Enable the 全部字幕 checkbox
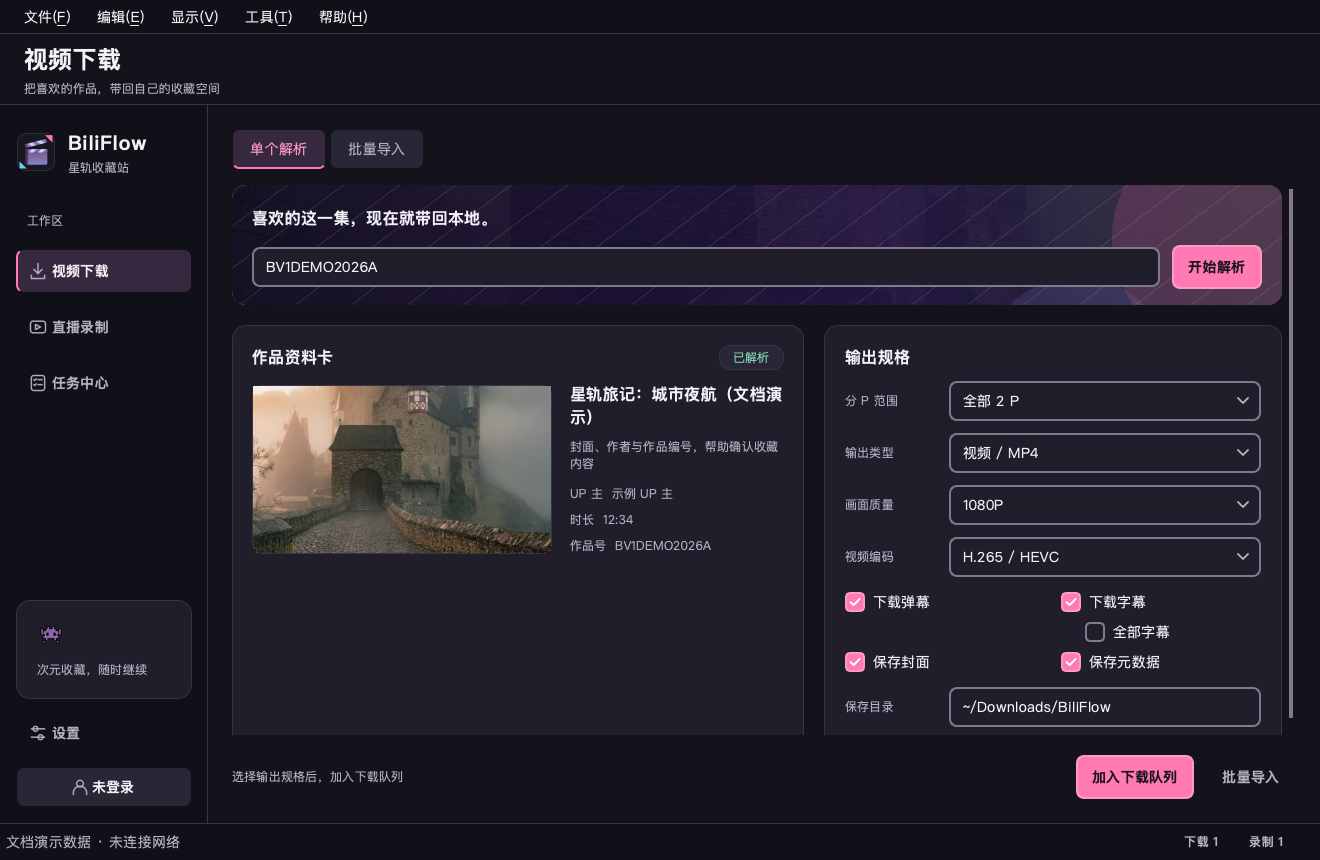The height and width of the screenshot is (860, 1320). click(1095, 632)
